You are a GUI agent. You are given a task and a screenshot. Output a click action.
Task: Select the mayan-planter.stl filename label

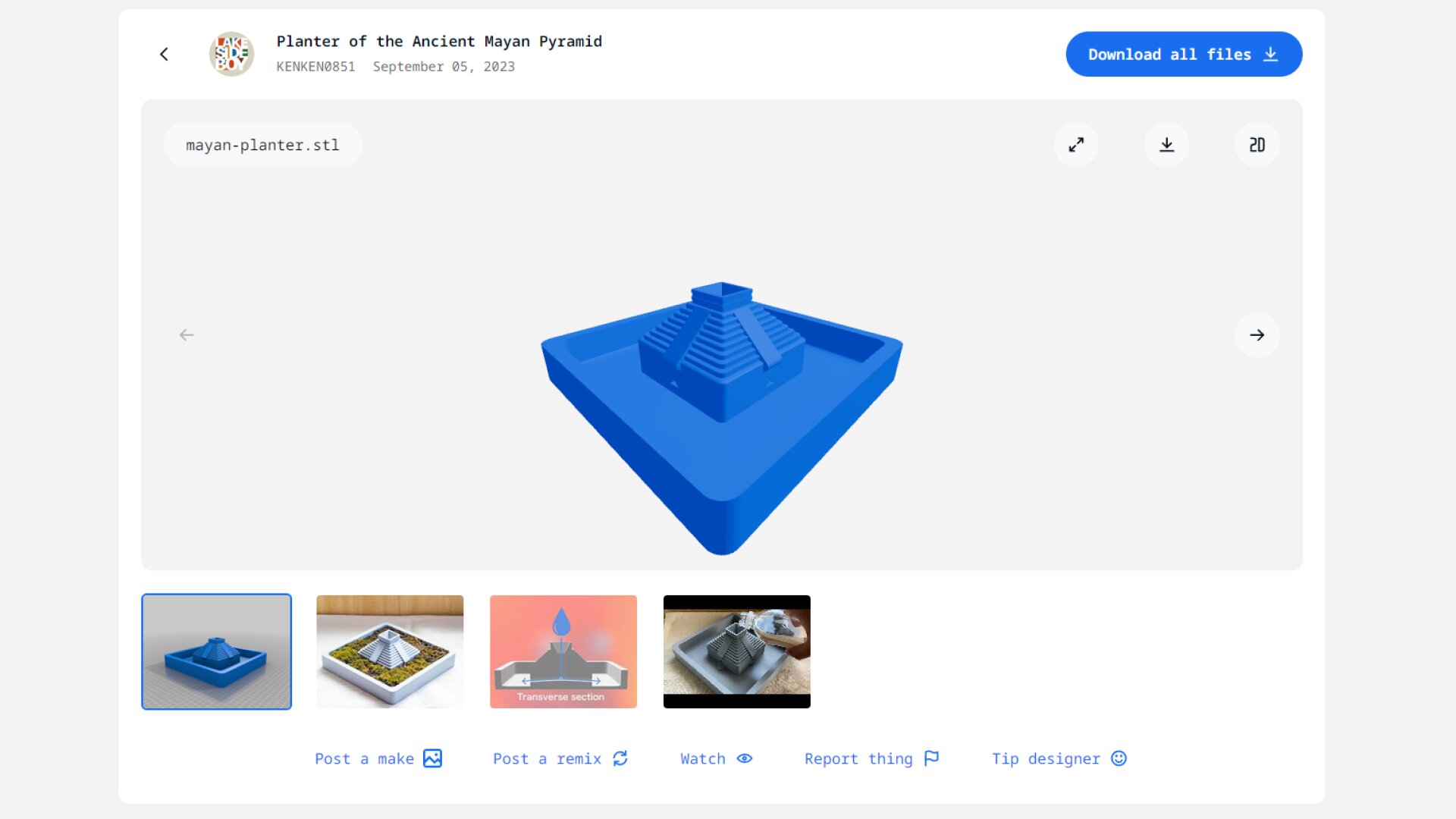point(262,145)
